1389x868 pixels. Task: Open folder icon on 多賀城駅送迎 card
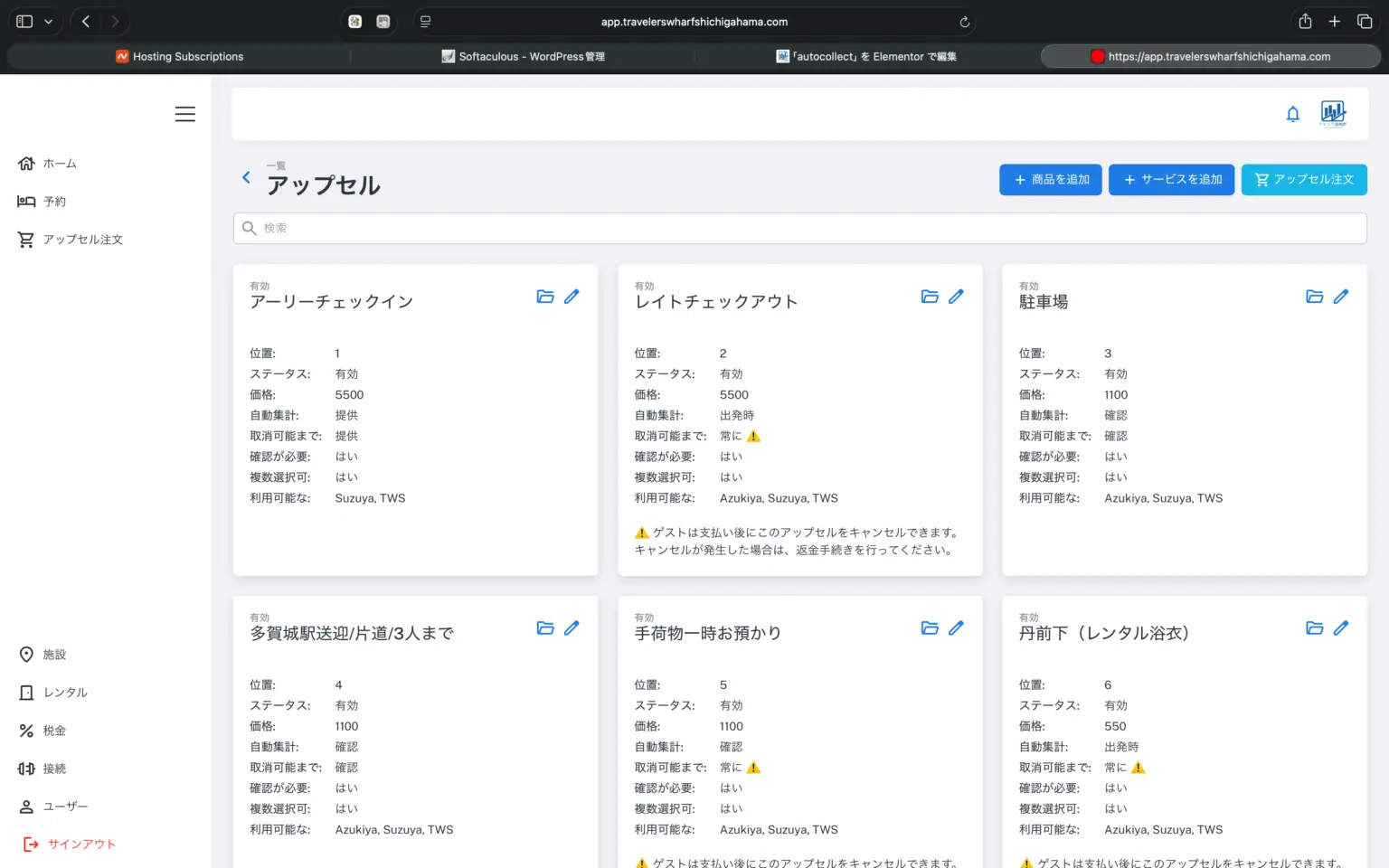tap(544, 628)
